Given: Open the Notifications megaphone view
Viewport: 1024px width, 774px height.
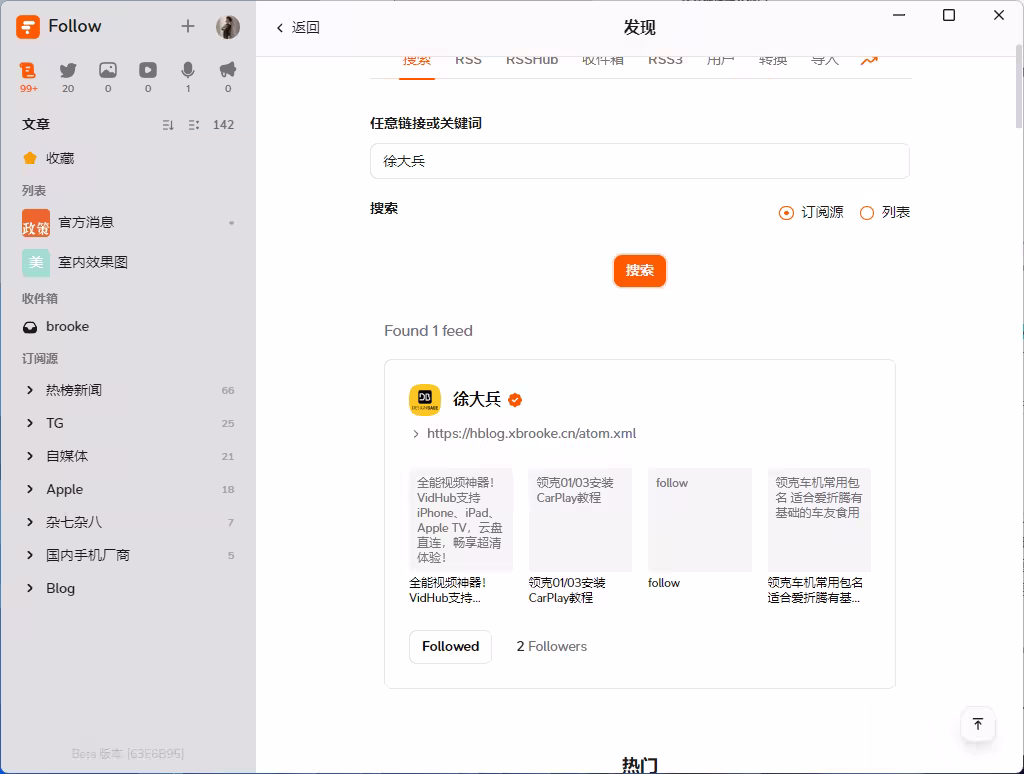Looking at the screenshot, I should point(228,71).
